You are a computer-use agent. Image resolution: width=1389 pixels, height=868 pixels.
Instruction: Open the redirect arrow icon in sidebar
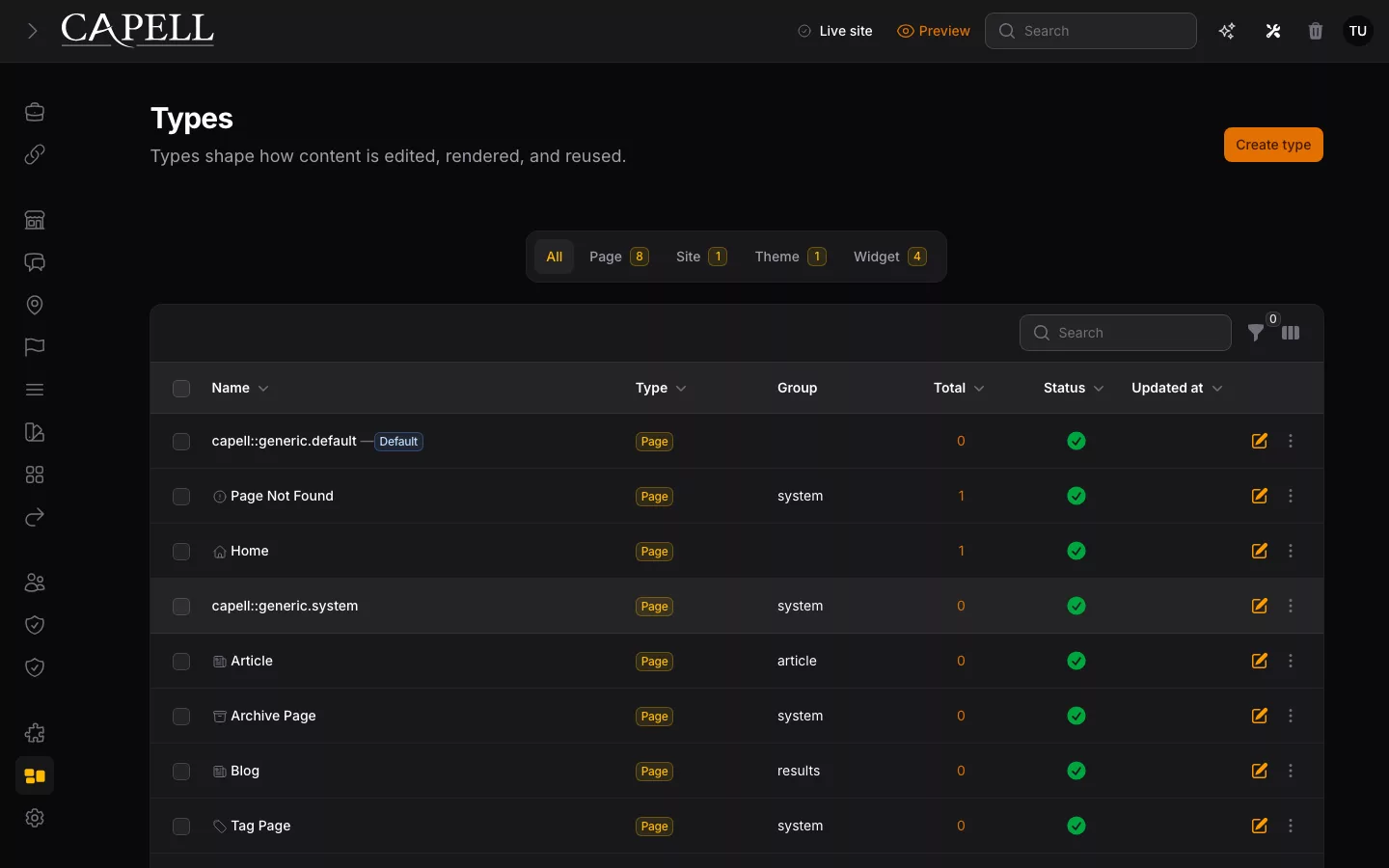[x=35, y=517]
